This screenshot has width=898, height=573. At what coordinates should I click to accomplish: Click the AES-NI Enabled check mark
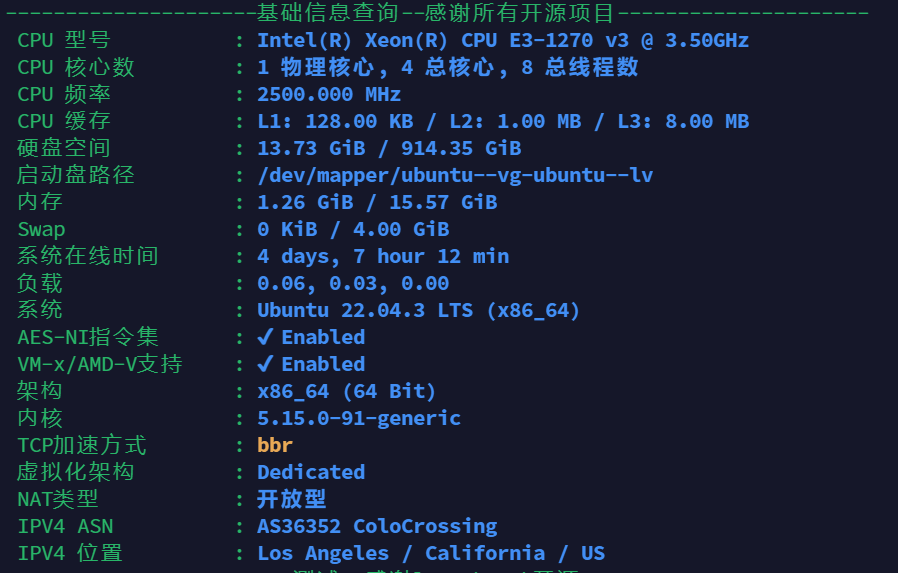point(266,337)
